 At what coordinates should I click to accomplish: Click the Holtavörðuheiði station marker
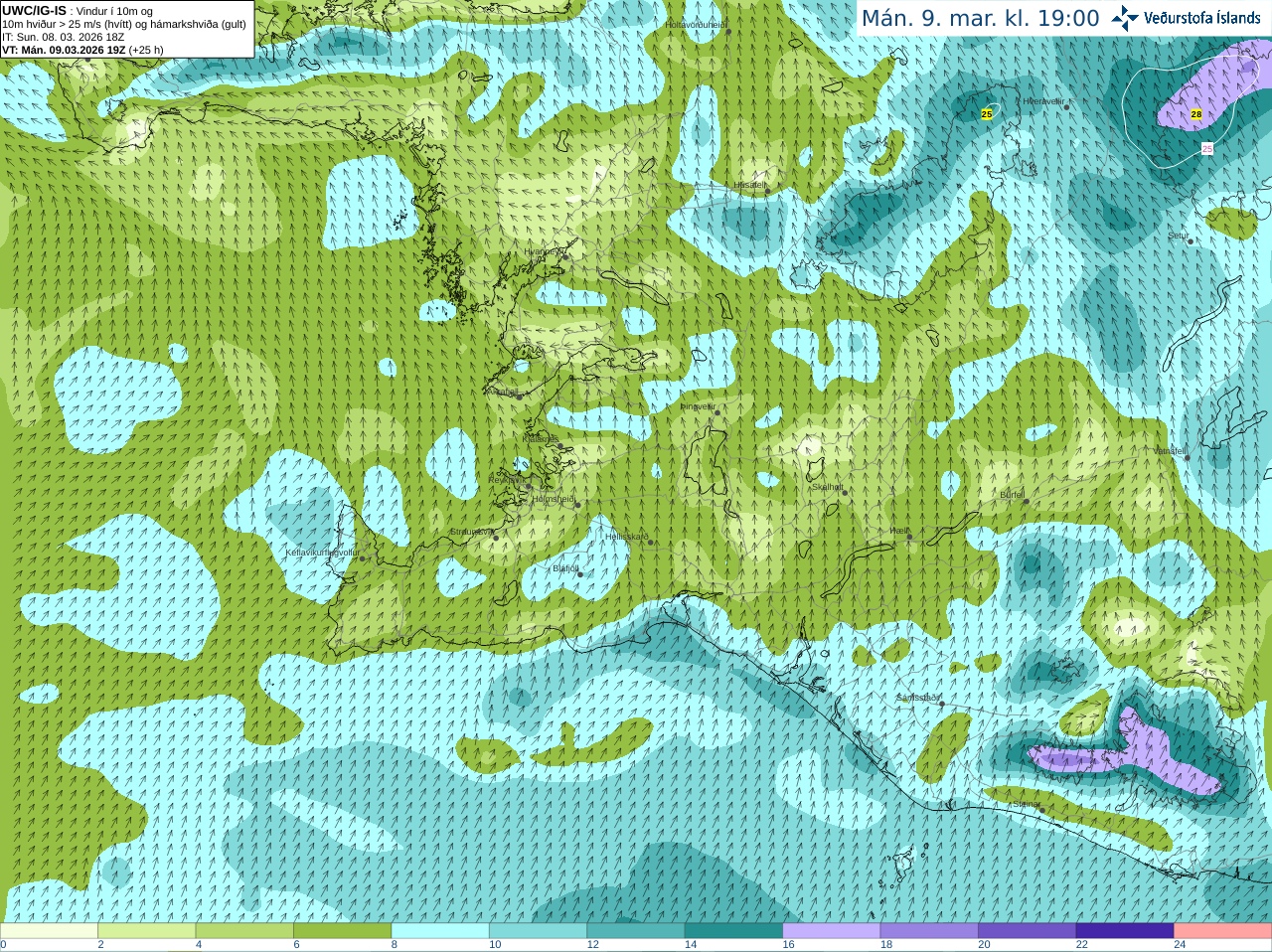click(728, 32)
